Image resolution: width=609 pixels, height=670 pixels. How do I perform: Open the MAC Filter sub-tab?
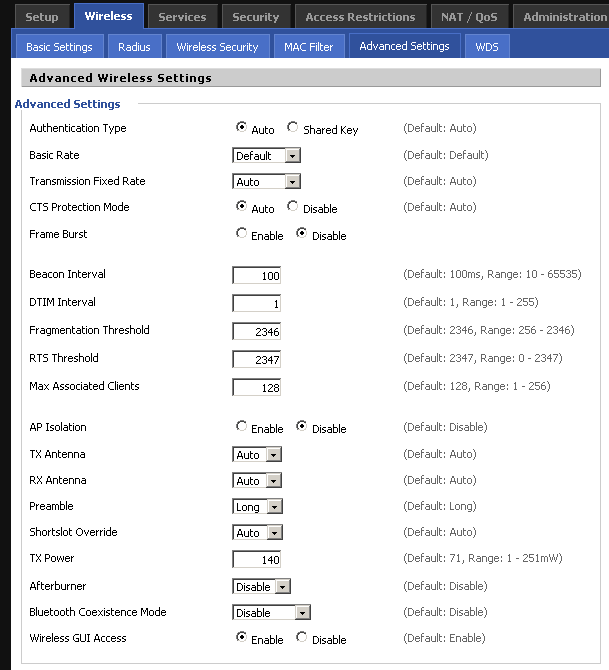click(x=309, y=47)
